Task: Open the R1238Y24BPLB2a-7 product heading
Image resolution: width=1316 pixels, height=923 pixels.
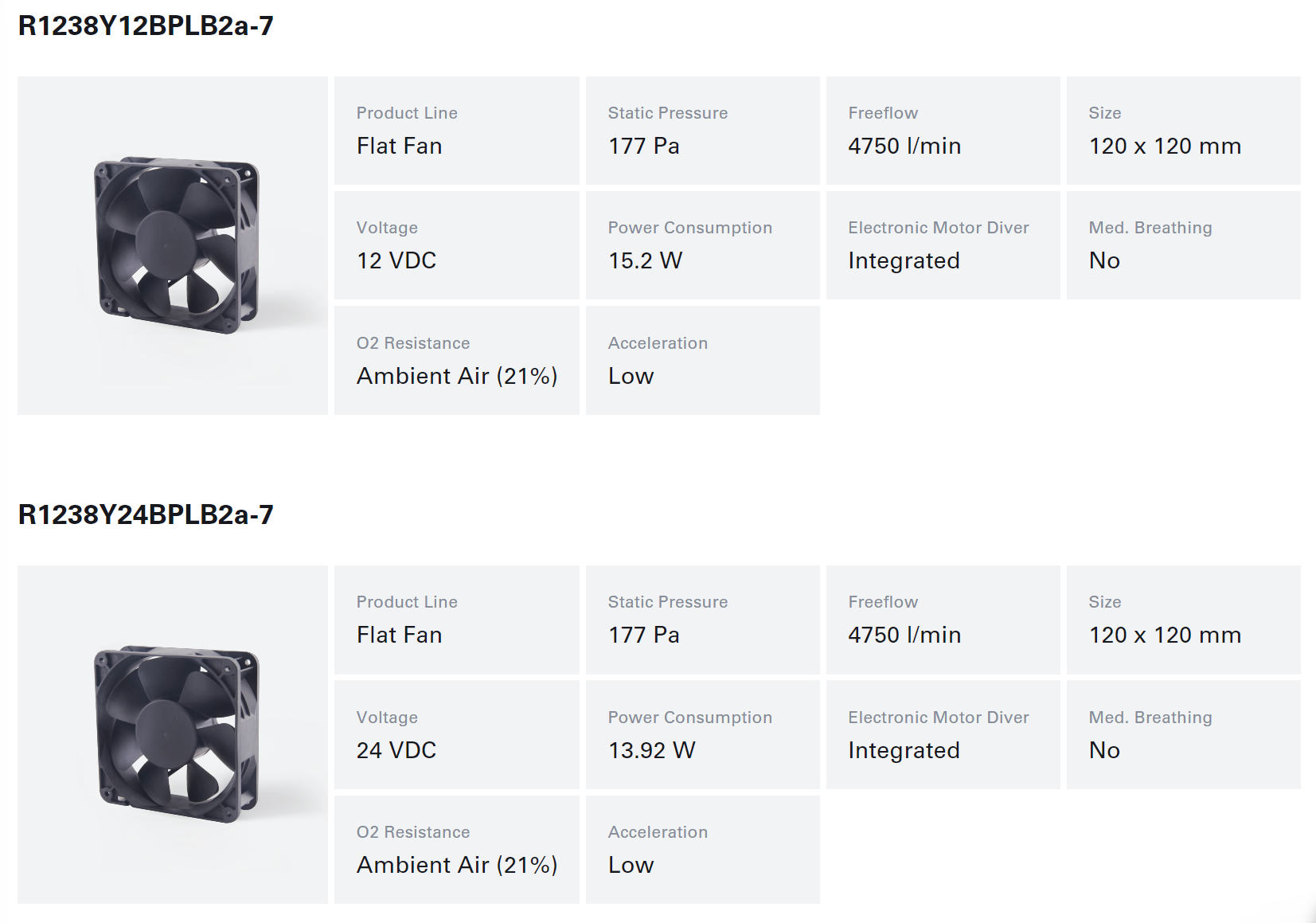Action: pyautogui.click(x=146, y=514)
